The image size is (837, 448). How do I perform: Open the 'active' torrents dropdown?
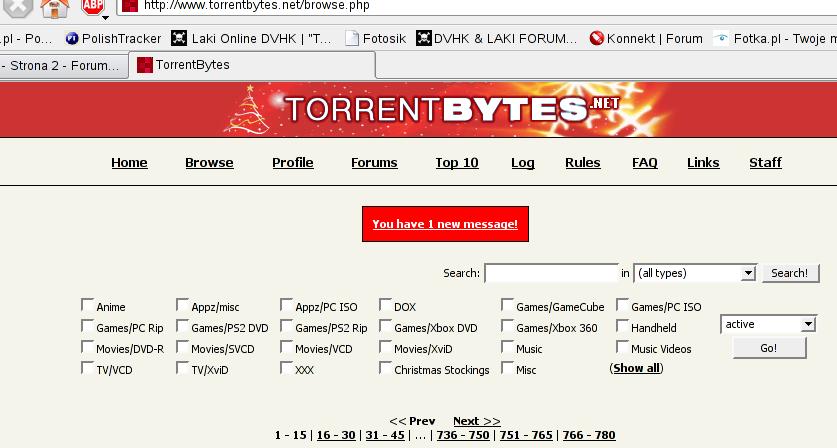click(x=768, y=324)
